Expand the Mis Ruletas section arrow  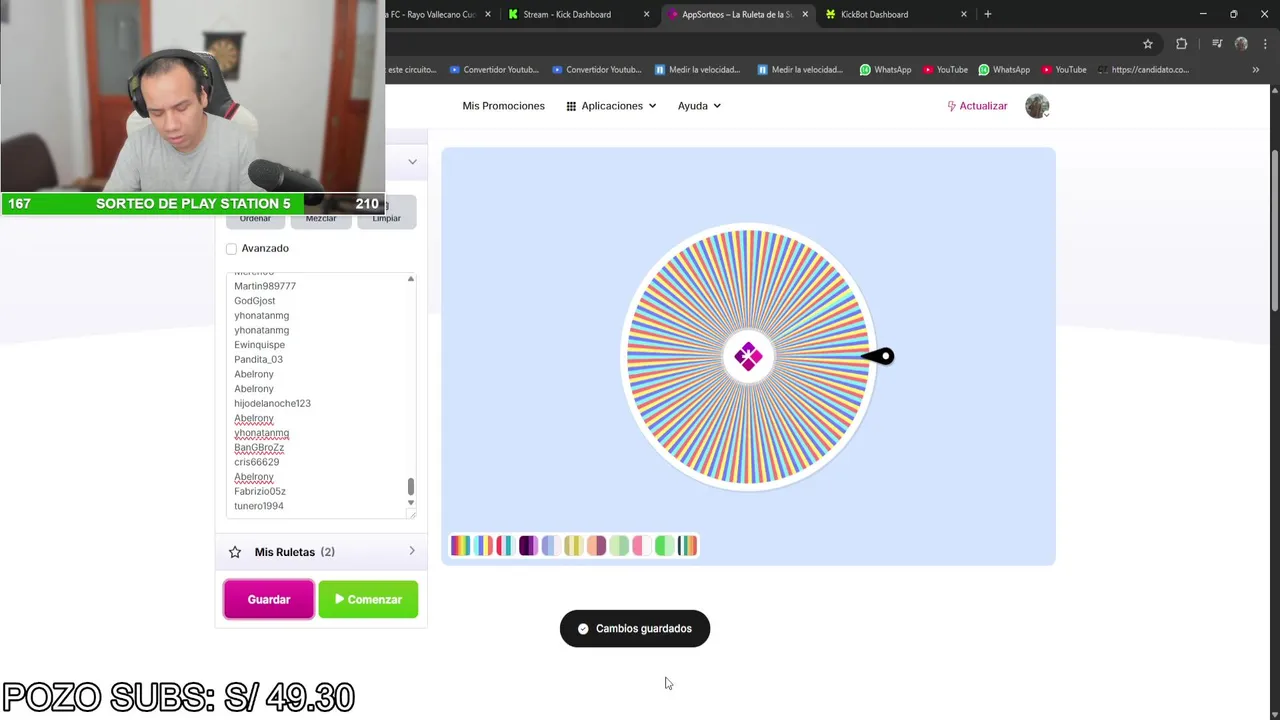412,551
